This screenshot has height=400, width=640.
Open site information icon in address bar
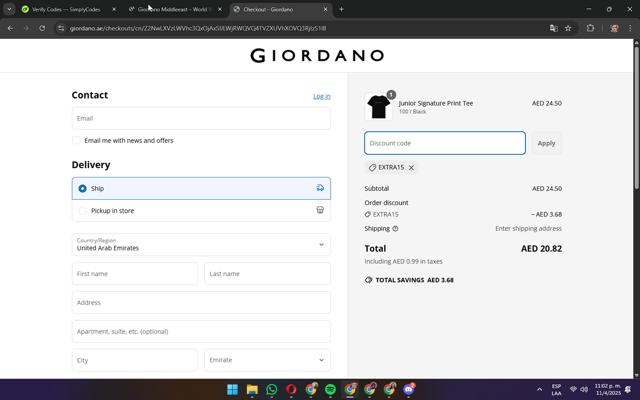(61, 28)
